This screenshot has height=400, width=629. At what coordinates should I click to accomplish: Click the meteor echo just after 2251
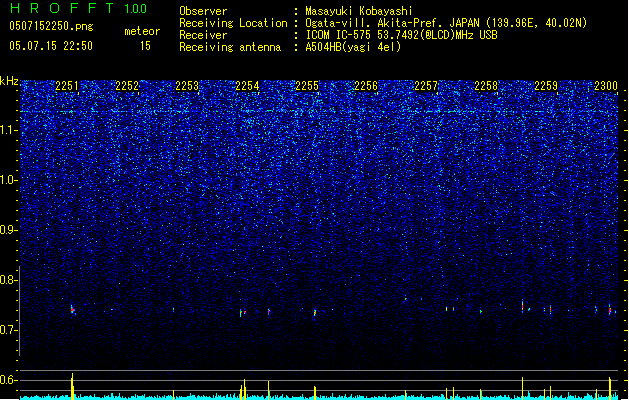(x=73, y=310)
